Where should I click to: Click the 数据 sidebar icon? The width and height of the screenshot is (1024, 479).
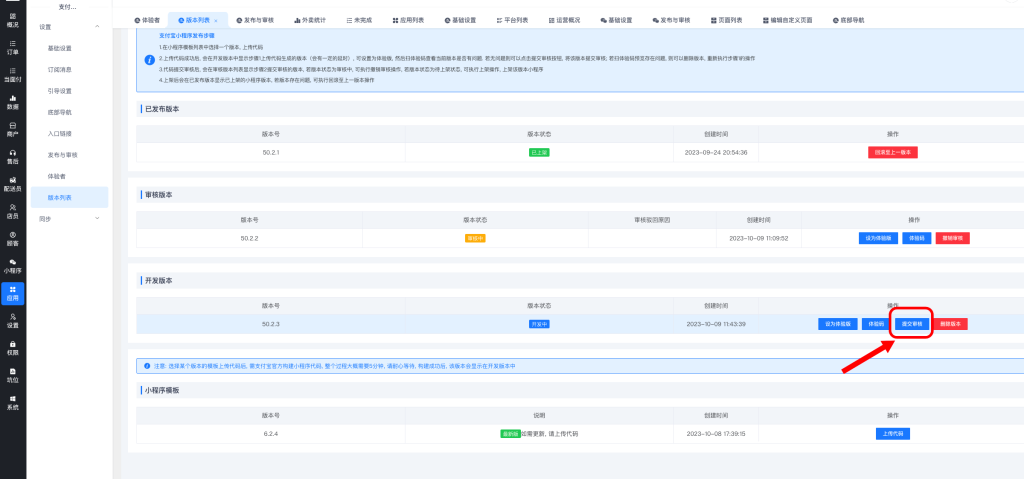pyautogui.click(x=13, y=101)
